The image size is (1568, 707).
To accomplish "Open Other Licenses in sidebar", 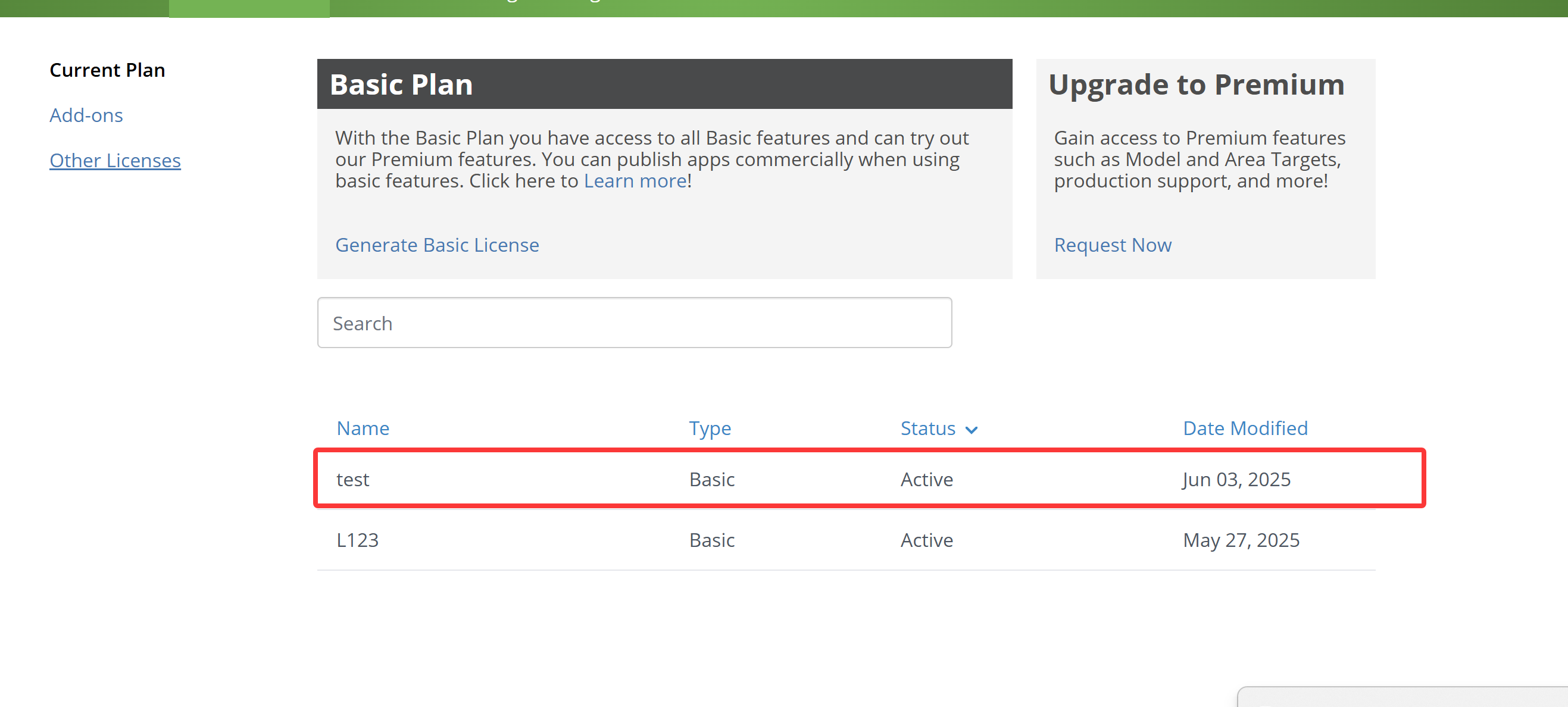I will click(x=115, y=160).
